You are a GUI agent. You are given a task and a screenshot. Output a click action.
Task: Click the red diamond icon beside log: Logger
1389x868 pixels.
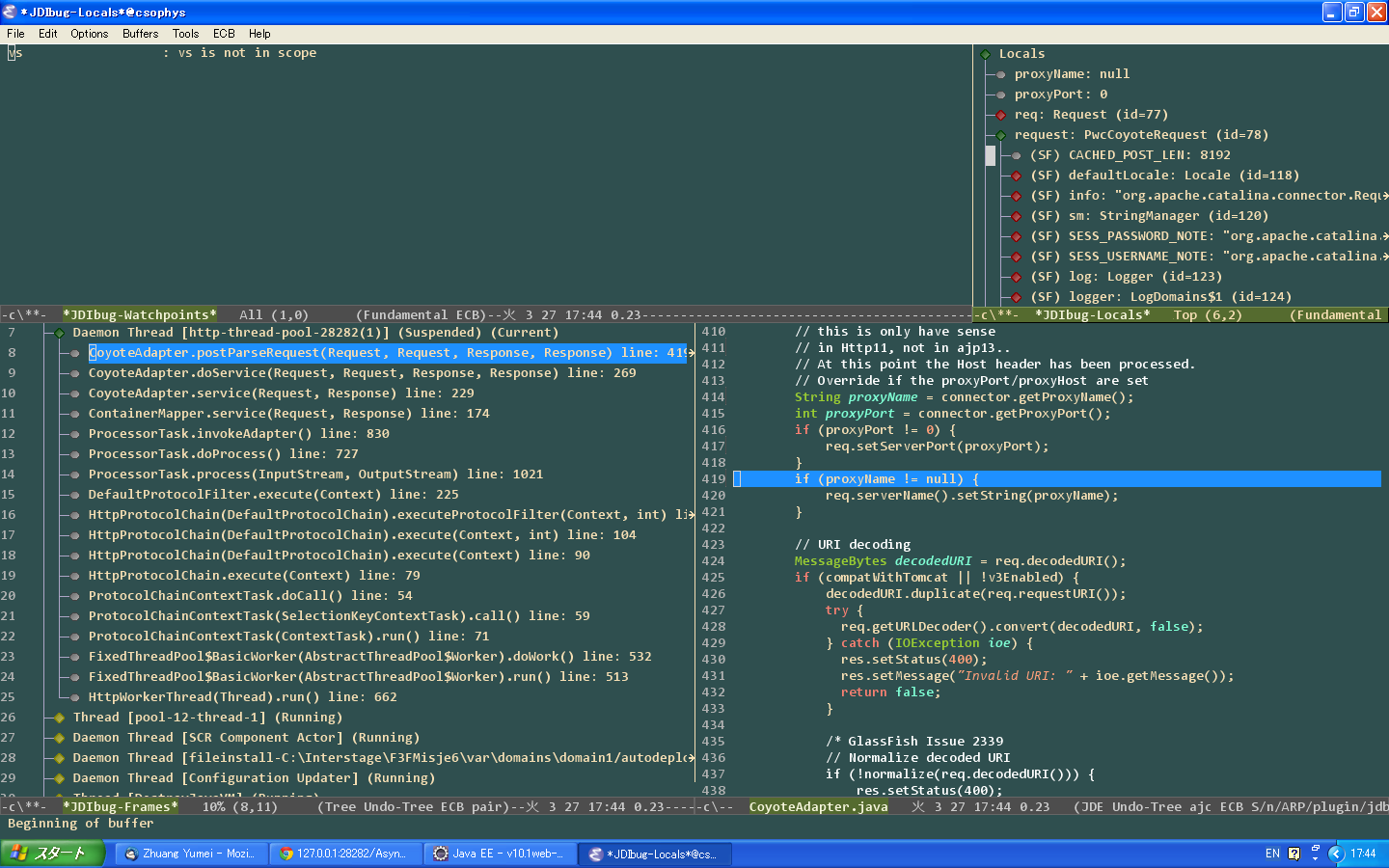click(x=1017, y=277)
